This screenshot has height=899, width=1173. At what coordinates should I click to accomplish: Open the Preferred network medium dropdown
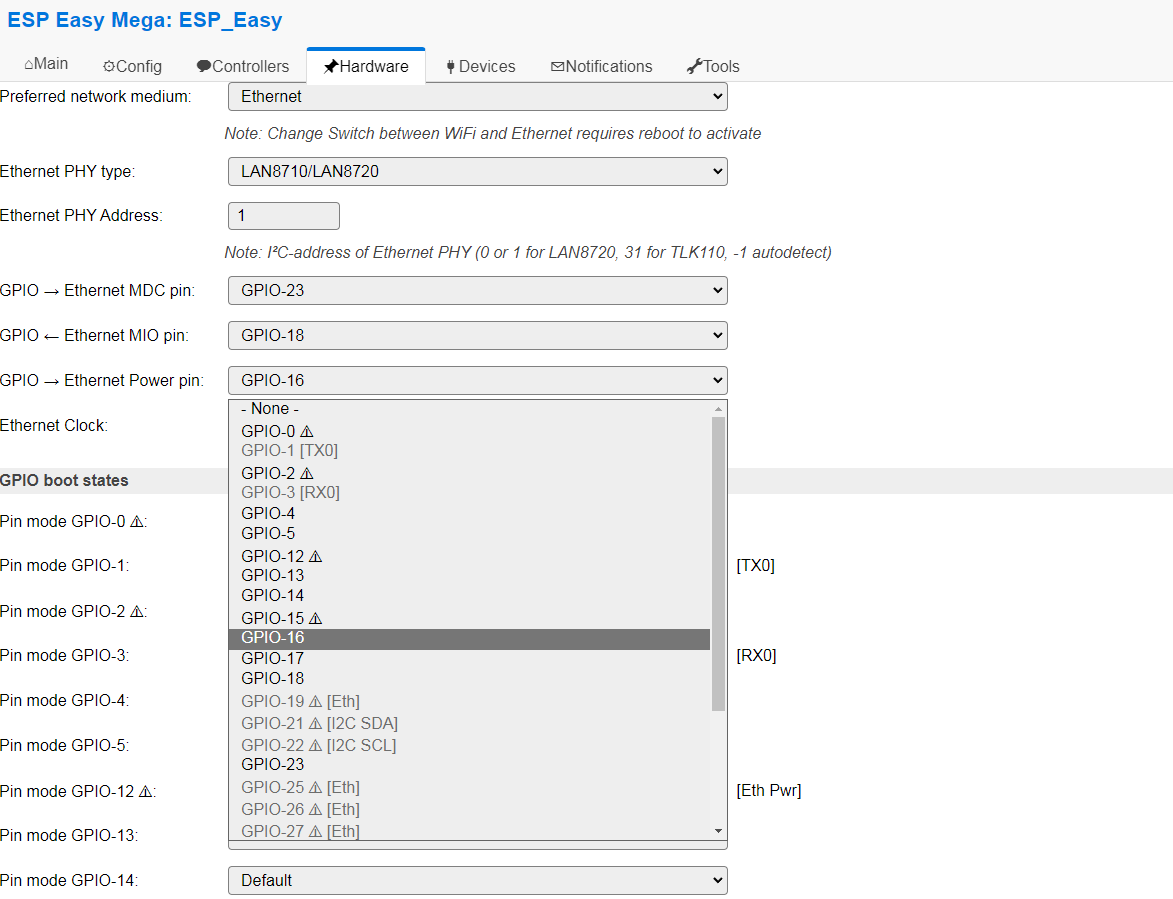tap(477, 96)
